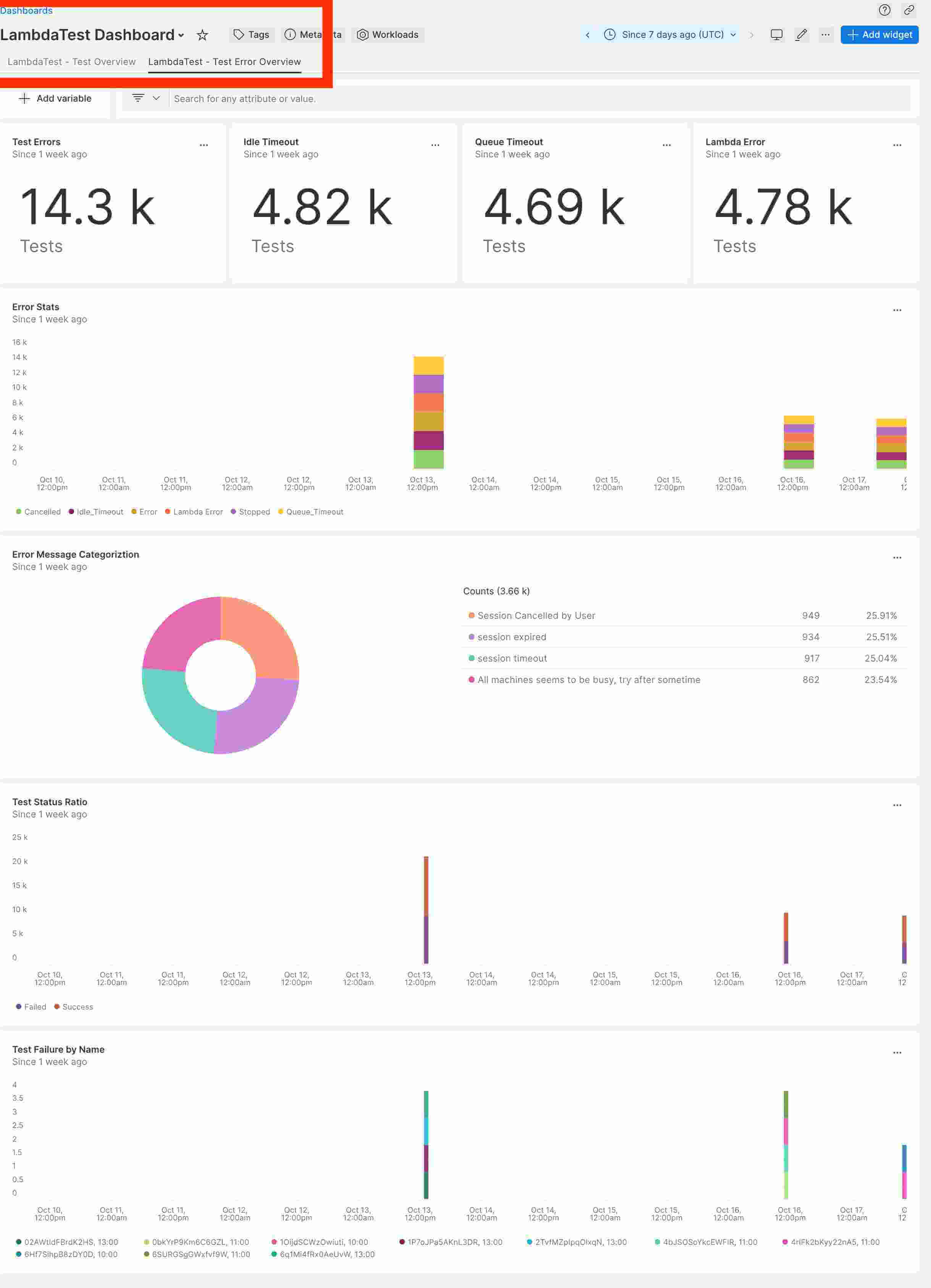The width and height of the screenshot is (931, 1288).
Task: Click the 14.3 k Test Errors value
Action: click(x=87, y=207)
